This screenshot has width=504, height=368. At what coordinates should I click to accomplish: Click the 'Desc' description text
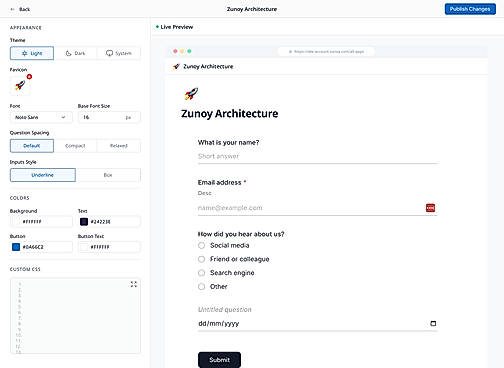(204, 193)
